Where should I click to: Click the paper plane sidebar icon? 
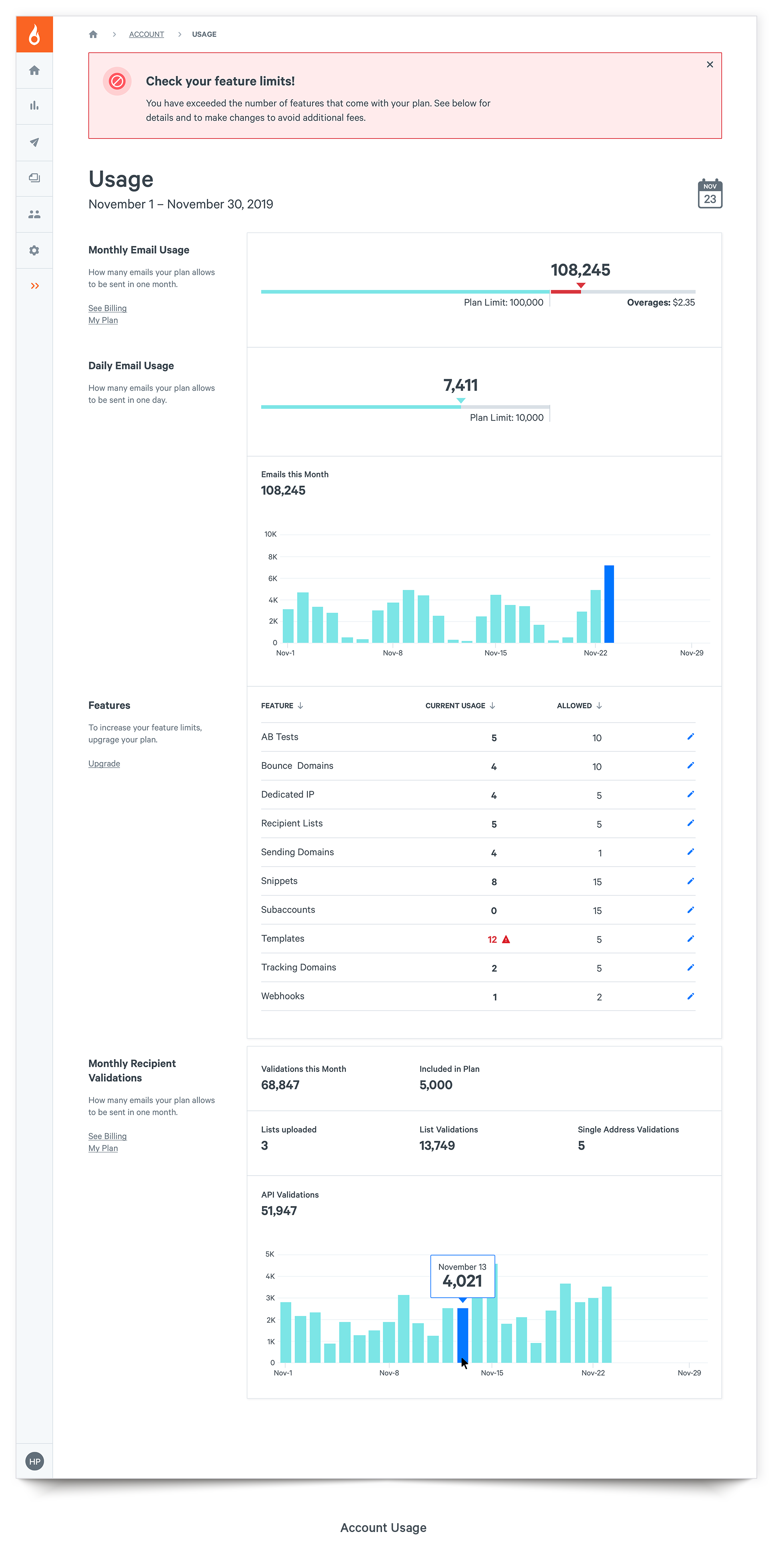[x=35, y=142]
